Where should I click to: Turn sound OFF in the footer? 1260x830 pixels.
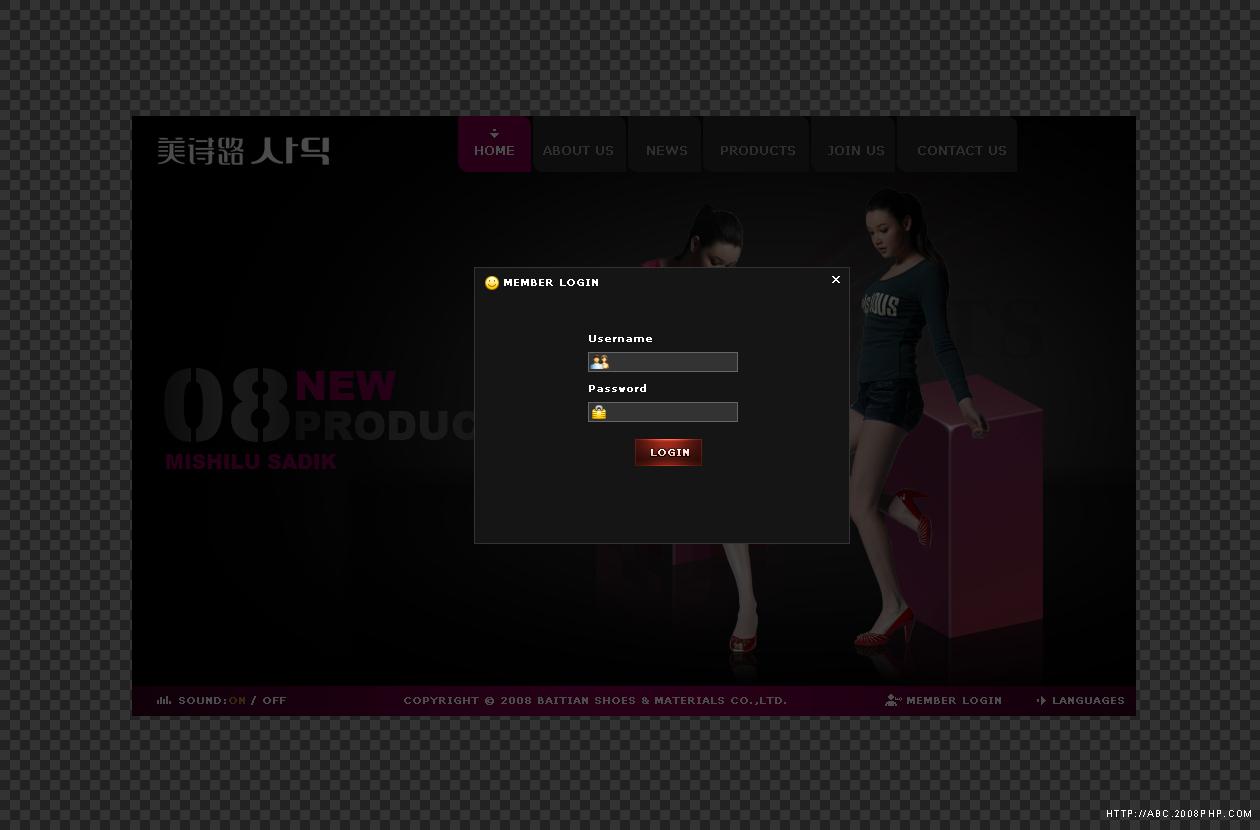[x=274, y=700]
